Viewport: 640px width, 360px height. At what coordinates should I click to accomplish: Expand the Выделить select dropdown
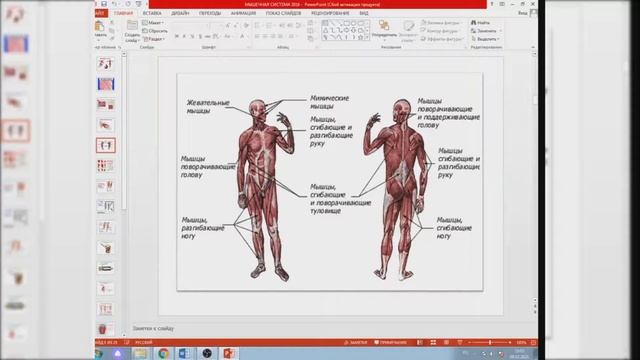pos(485,39)
